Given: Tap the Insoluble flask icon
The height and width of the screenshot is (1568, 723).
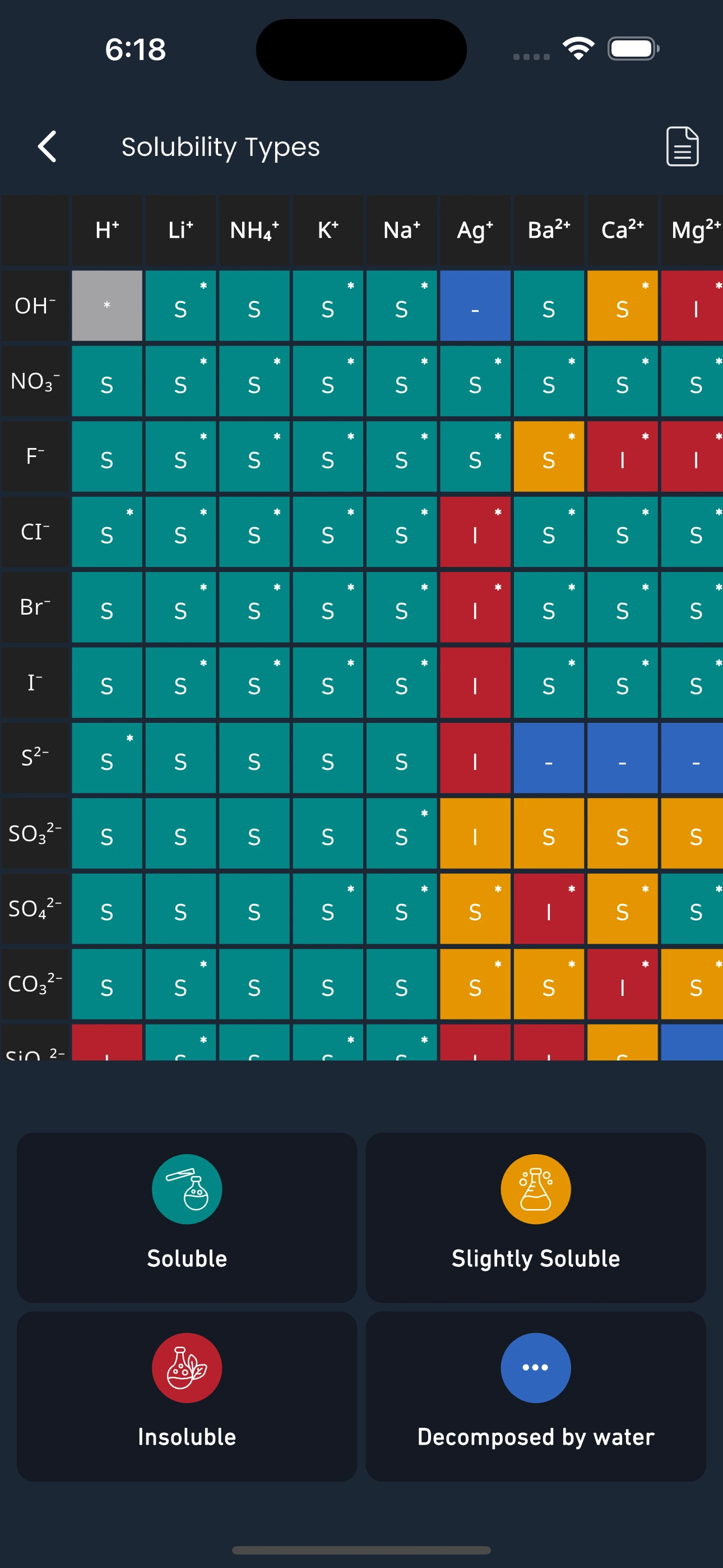Looking at the screenshot, I should 186,1368.
